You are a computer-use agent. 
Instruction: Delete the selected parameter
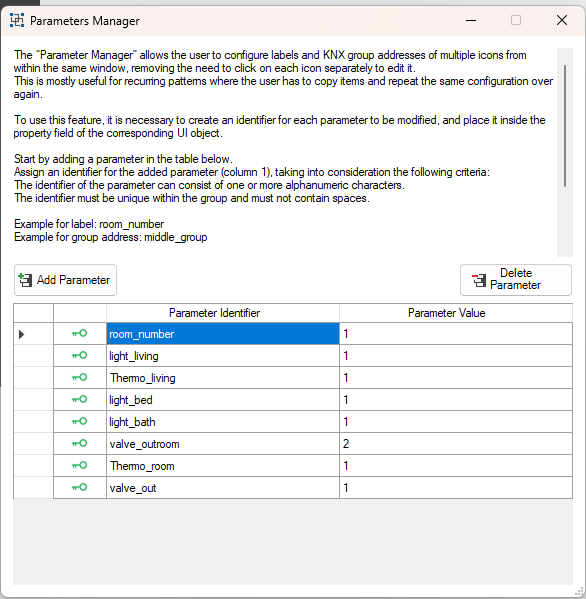[516, 280]
